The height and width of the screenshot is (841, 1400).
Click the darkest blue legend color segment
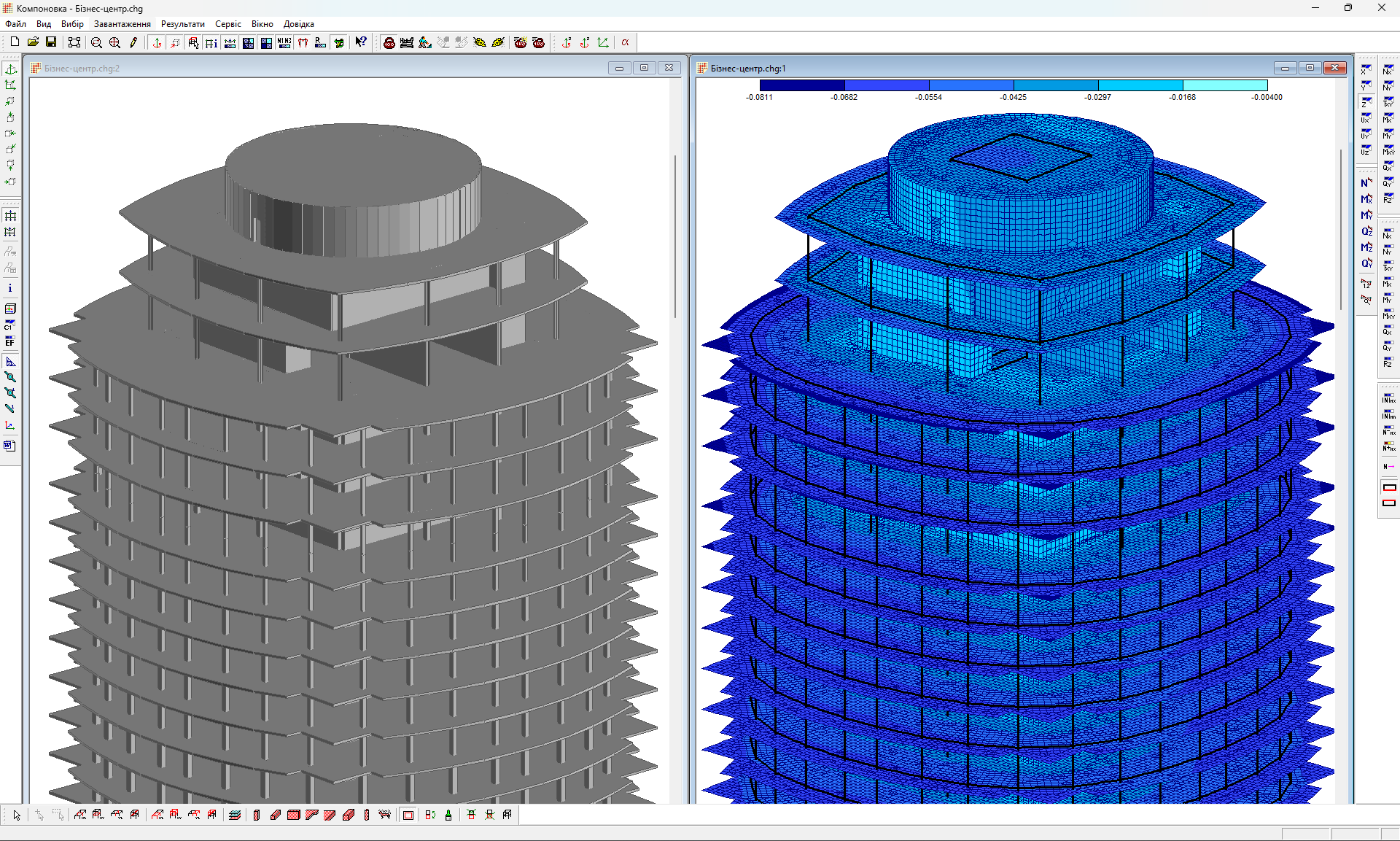click(801, 85)
